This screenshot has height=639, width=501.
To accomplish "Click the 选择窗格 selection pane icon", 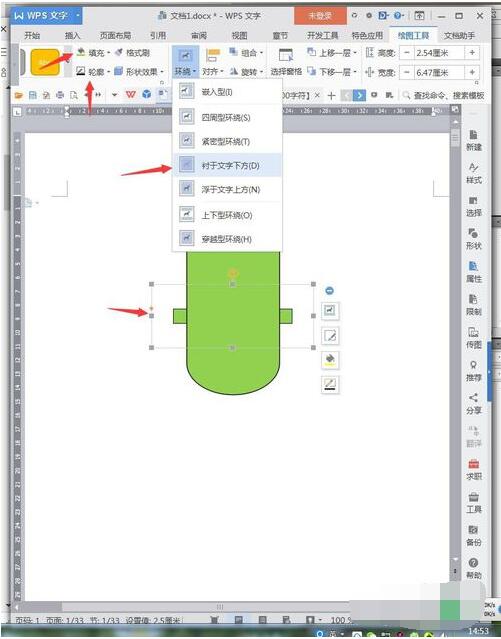I will (x=286, y=61).
